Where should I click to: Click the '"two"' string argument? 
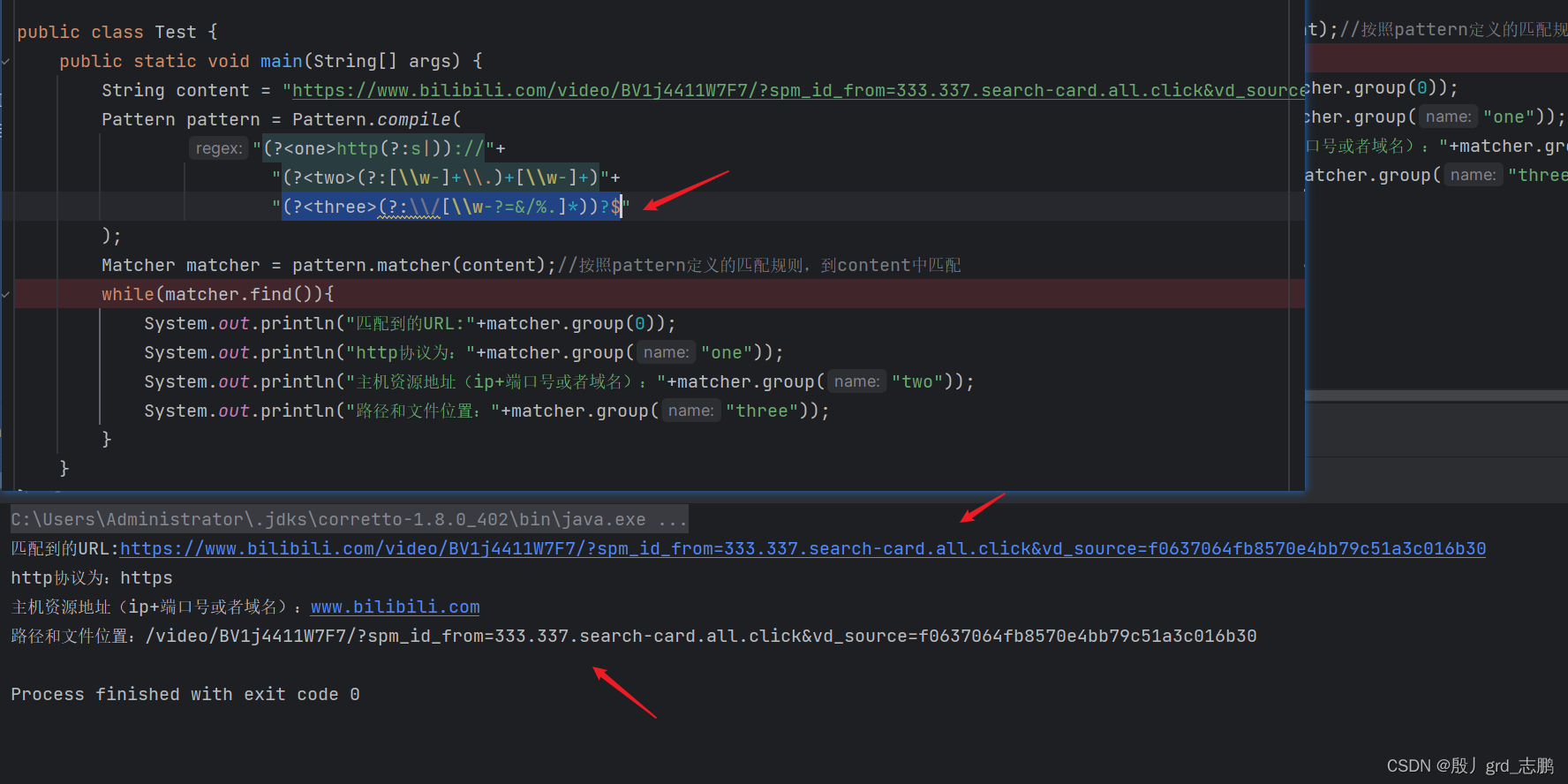pyautogui.click(x=917, y=381)
